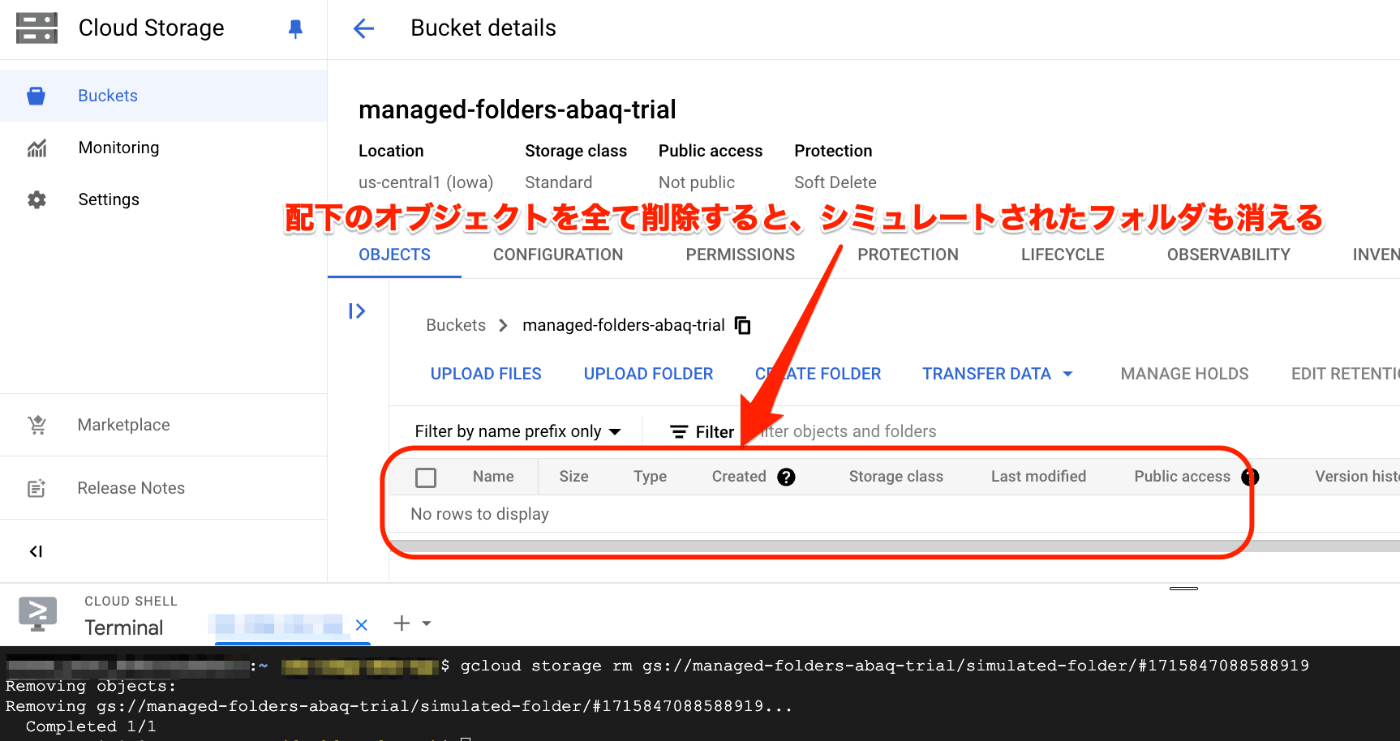Click the Upload Files button

(x=486, y=374)
